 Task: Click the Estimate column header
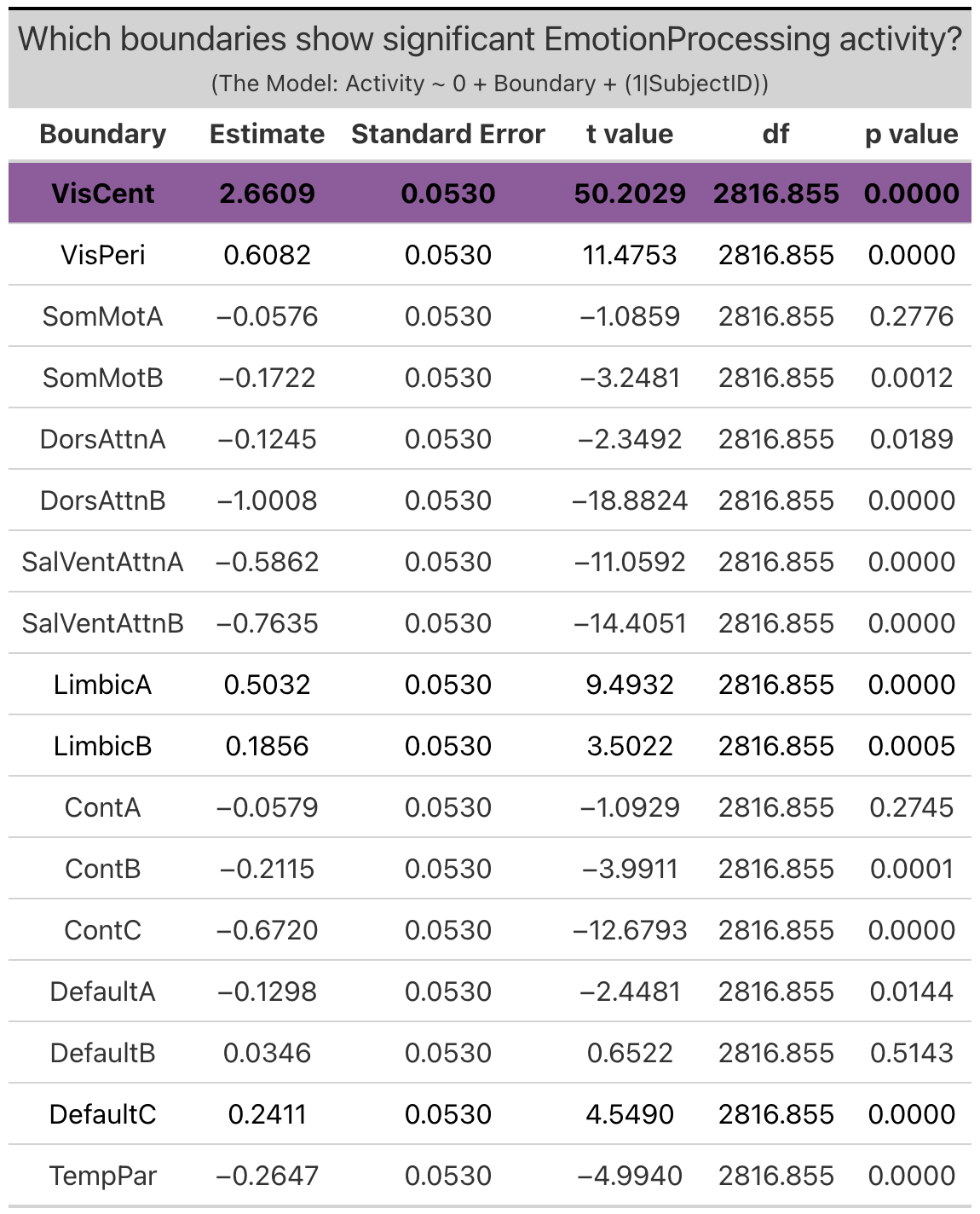coord(267,134)
